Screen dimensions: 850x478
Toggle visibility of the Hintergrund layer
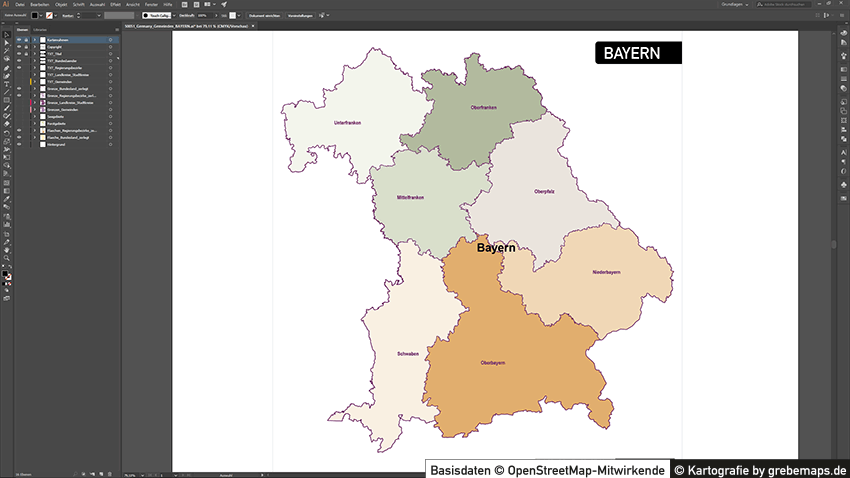coord(19,144)
